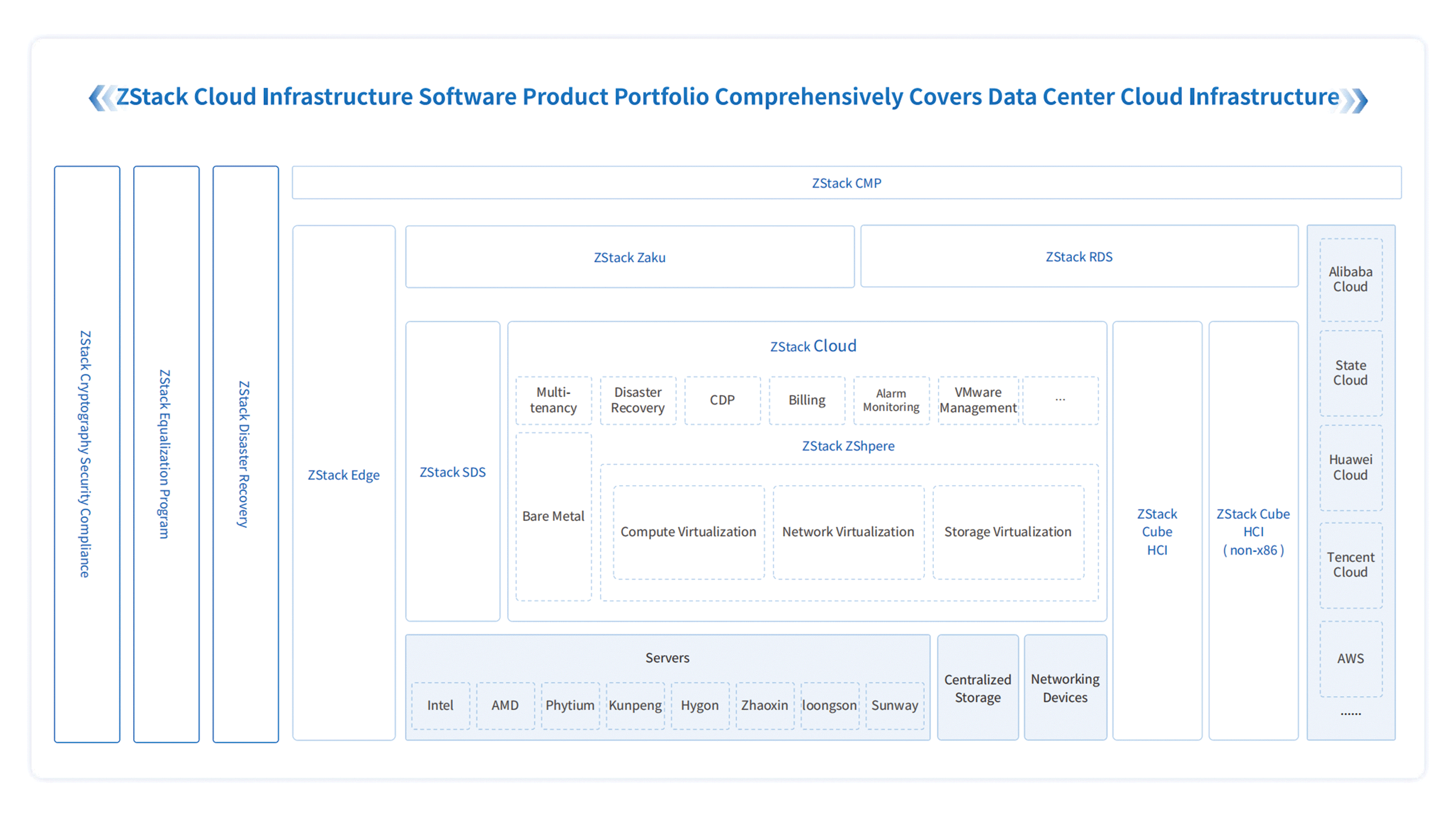Select the Sunway server box
Image resolution: width=1456 pixels, height=819 pixels.
[895, 706]
